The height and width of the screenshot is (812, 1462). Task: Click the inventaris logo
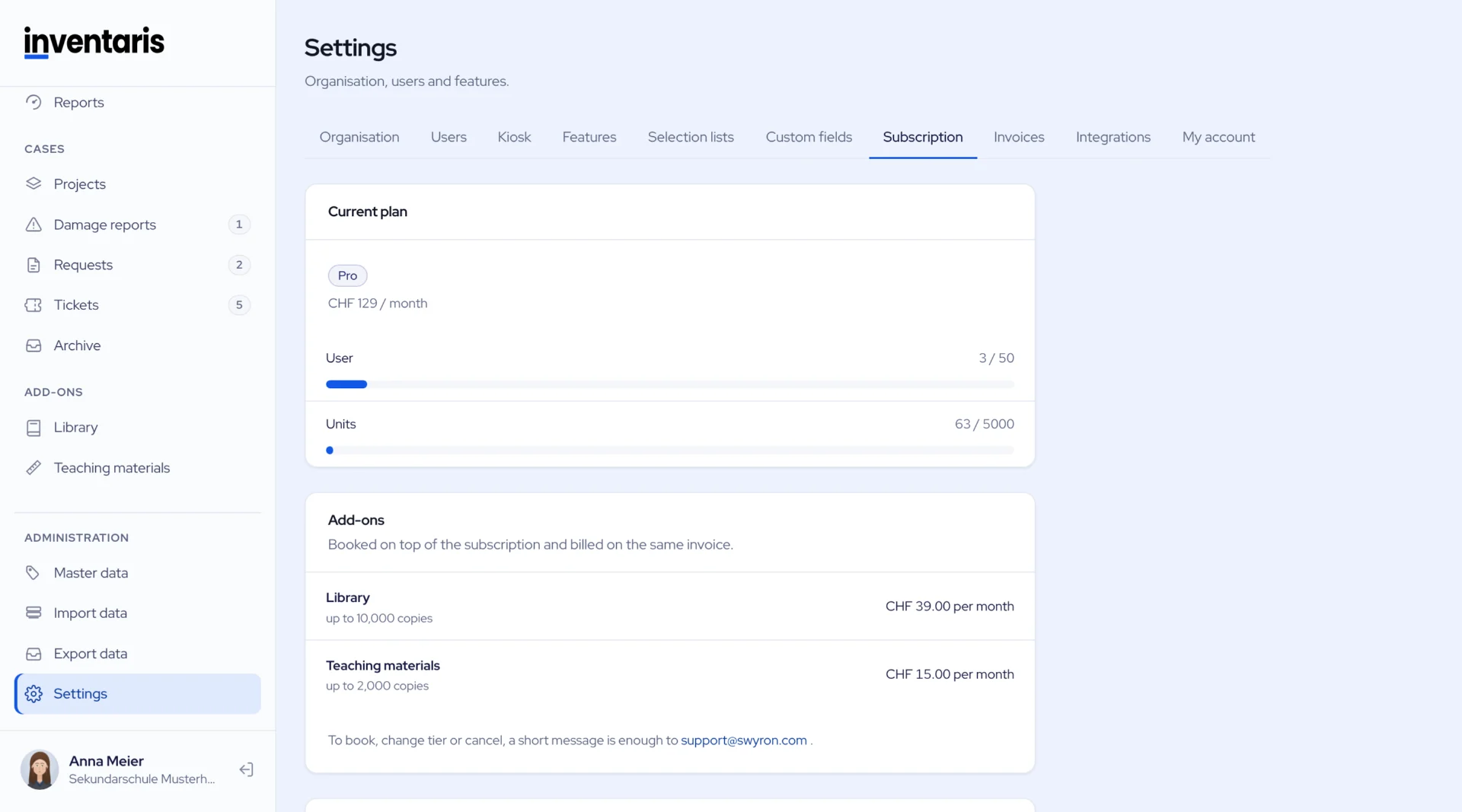pyautogui.click(x=94, y=43)
